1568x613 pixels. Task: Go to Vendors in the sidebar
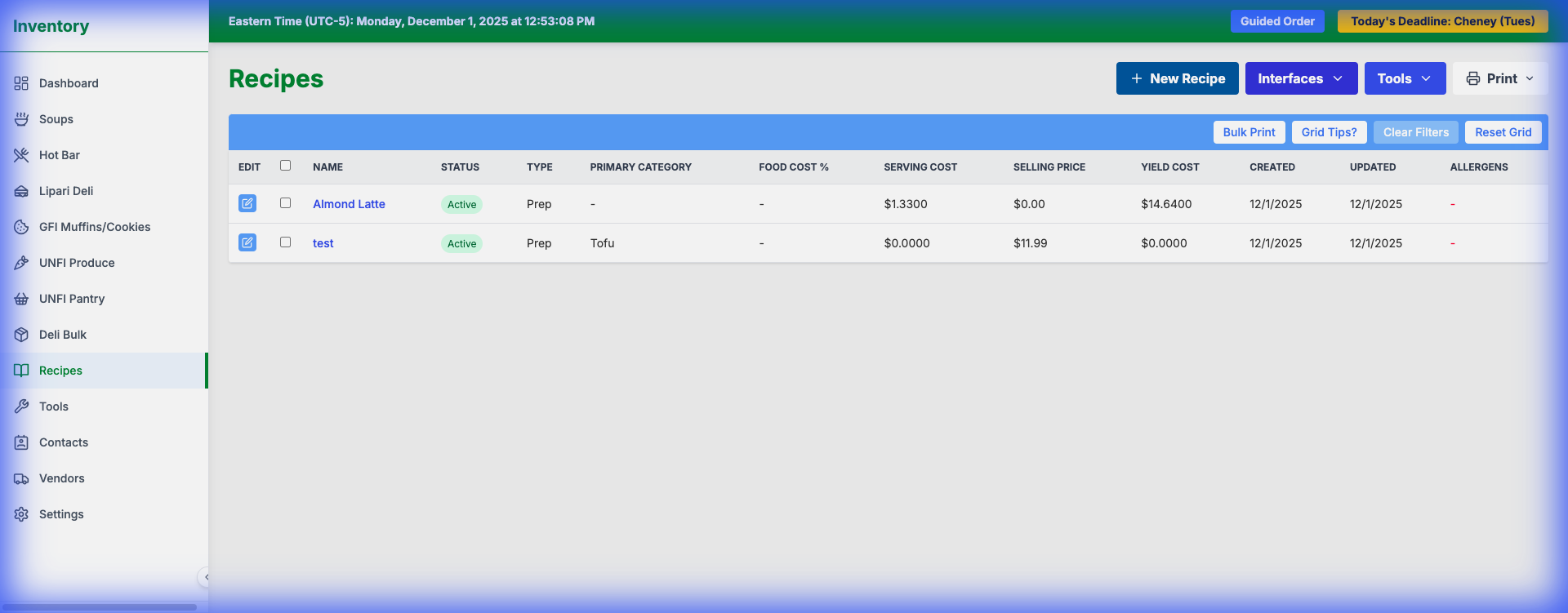(104, 478)
